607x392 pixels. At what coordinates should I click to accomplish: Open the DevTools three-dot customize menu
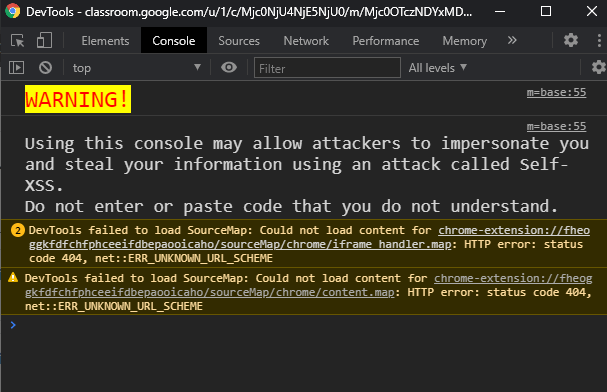(599, 40)
